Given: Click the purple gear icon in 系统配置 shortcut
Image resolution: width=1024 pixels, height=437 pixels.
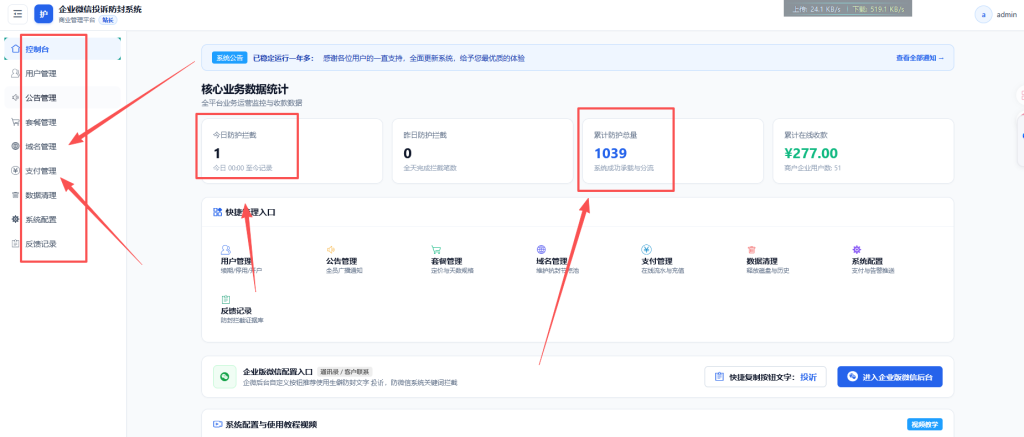Looking at the screenshot, I should [856, 250].
